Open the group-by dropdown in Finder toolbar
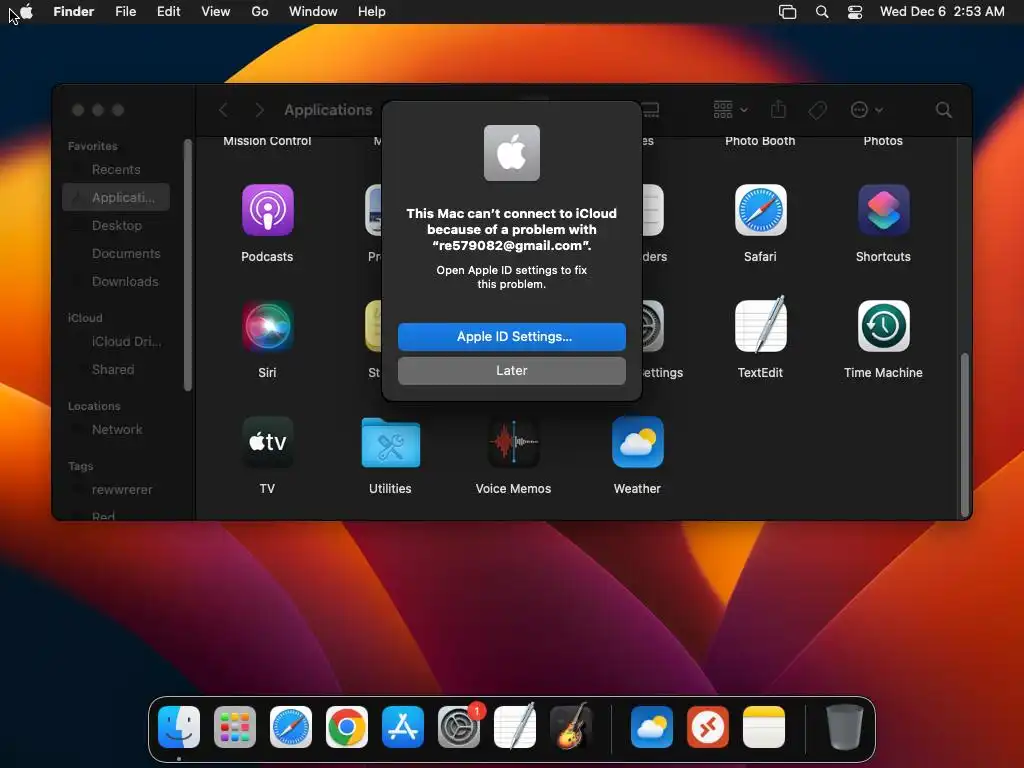This screenshot has height=768, width=1024. [730, 110]
